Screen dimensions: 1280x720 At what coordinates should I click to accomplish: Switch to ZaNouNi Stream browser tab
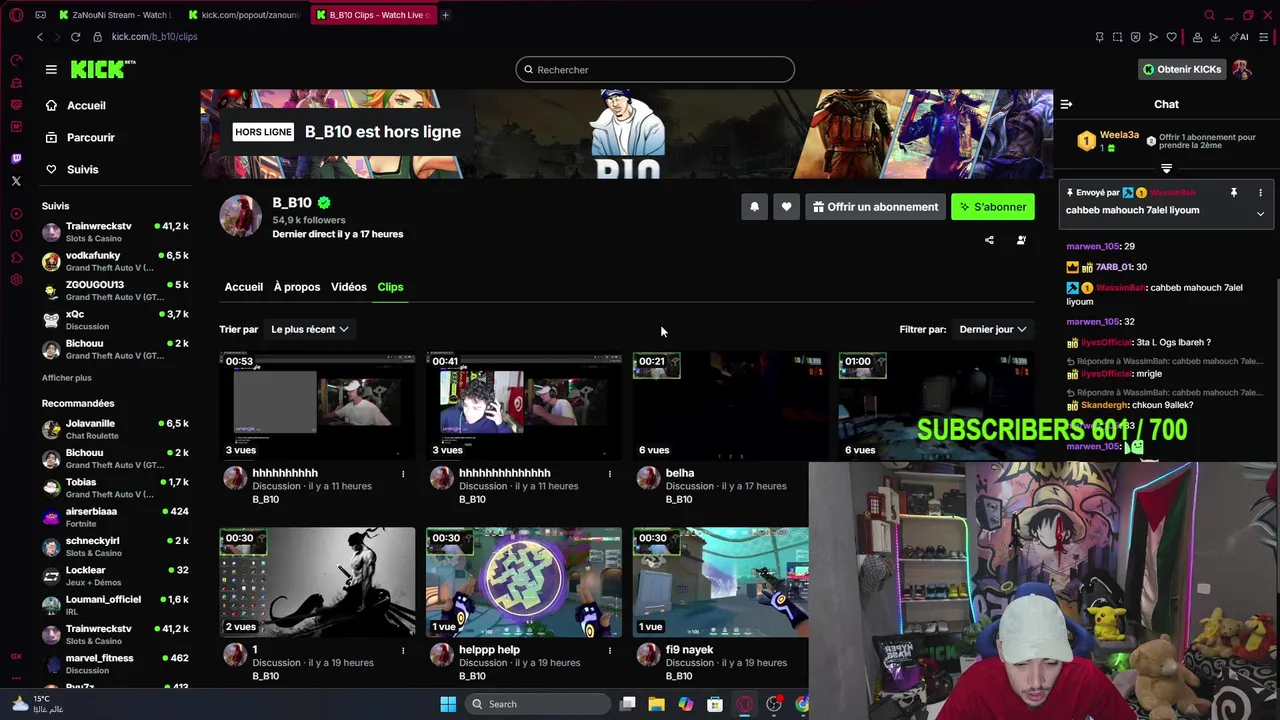pos(116,15)
